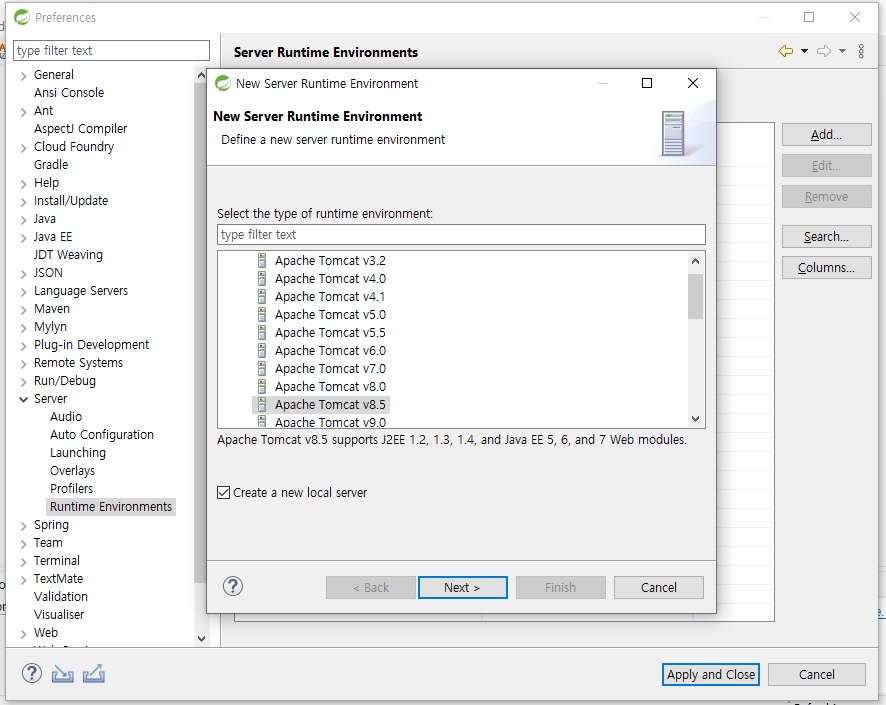Select Apache Tomcat v9.0 in the list
The image size is (886, 705).
click(330, 422)
